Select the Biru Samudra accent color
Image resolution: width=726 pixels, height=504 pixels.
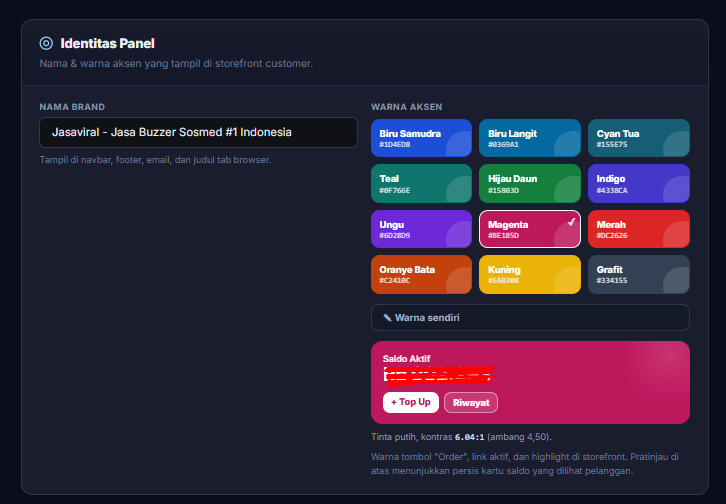point(421,138)
